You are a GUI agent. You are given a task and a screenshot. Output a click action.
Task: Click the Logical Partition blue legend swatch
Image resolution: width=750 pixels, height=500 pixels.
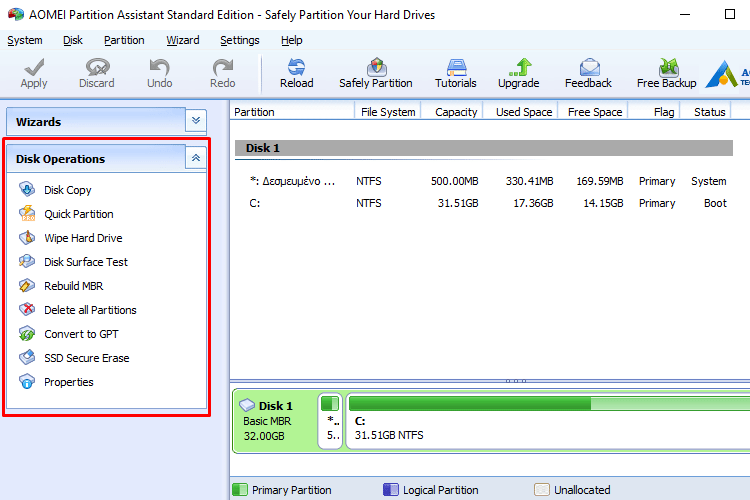(391, 489)
